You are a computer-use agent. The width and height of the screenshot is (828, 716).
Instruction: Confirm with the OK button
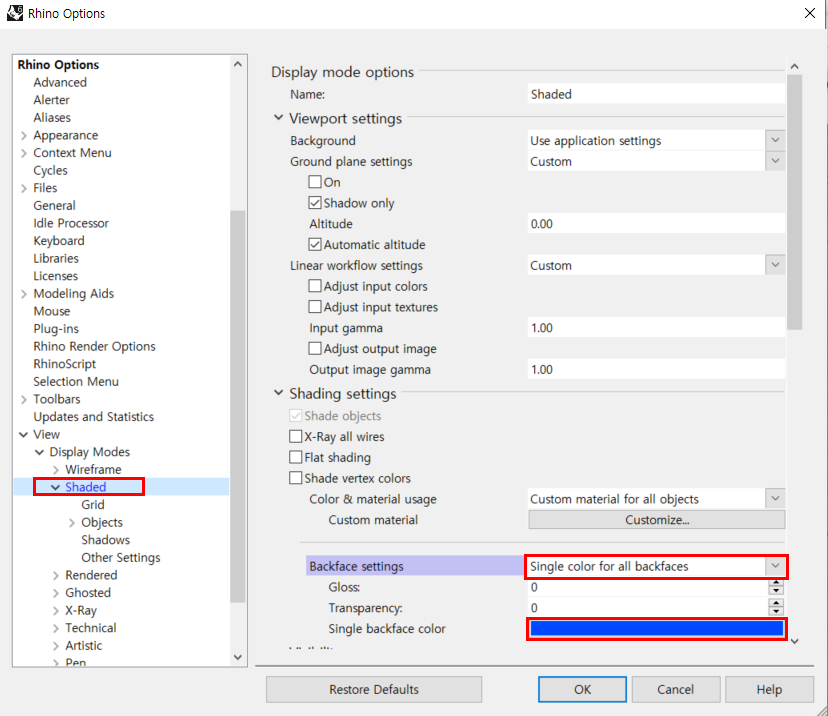[x=582, y=689]
